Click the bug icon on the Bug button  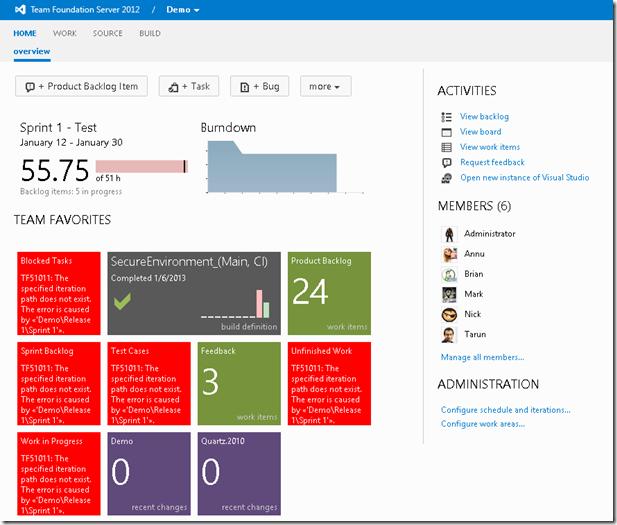(x=245, y=87)
